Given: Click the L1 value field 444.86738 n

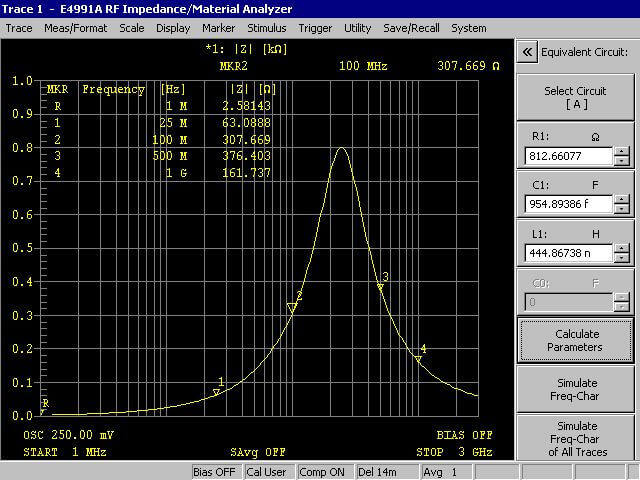Looking at the screenshot, I should coord(569,253).
